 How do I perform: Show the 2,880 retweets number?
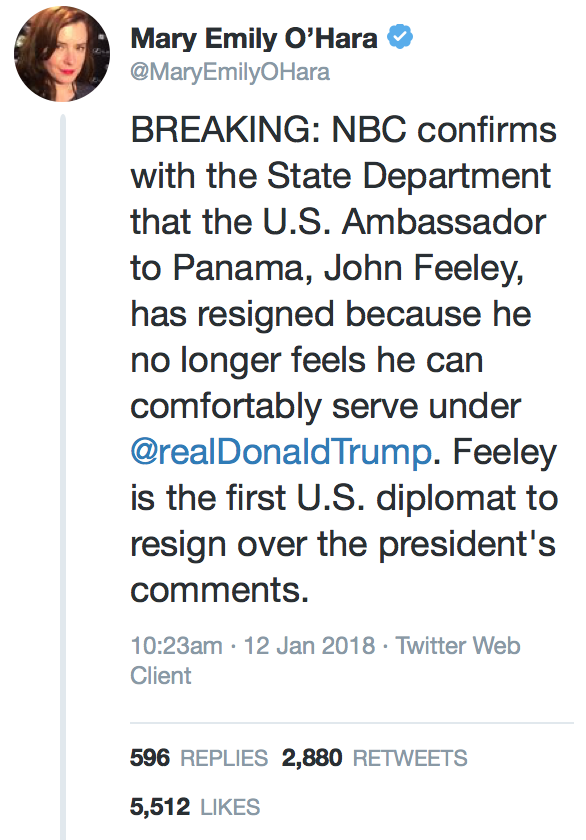click(x=312, y=758)
